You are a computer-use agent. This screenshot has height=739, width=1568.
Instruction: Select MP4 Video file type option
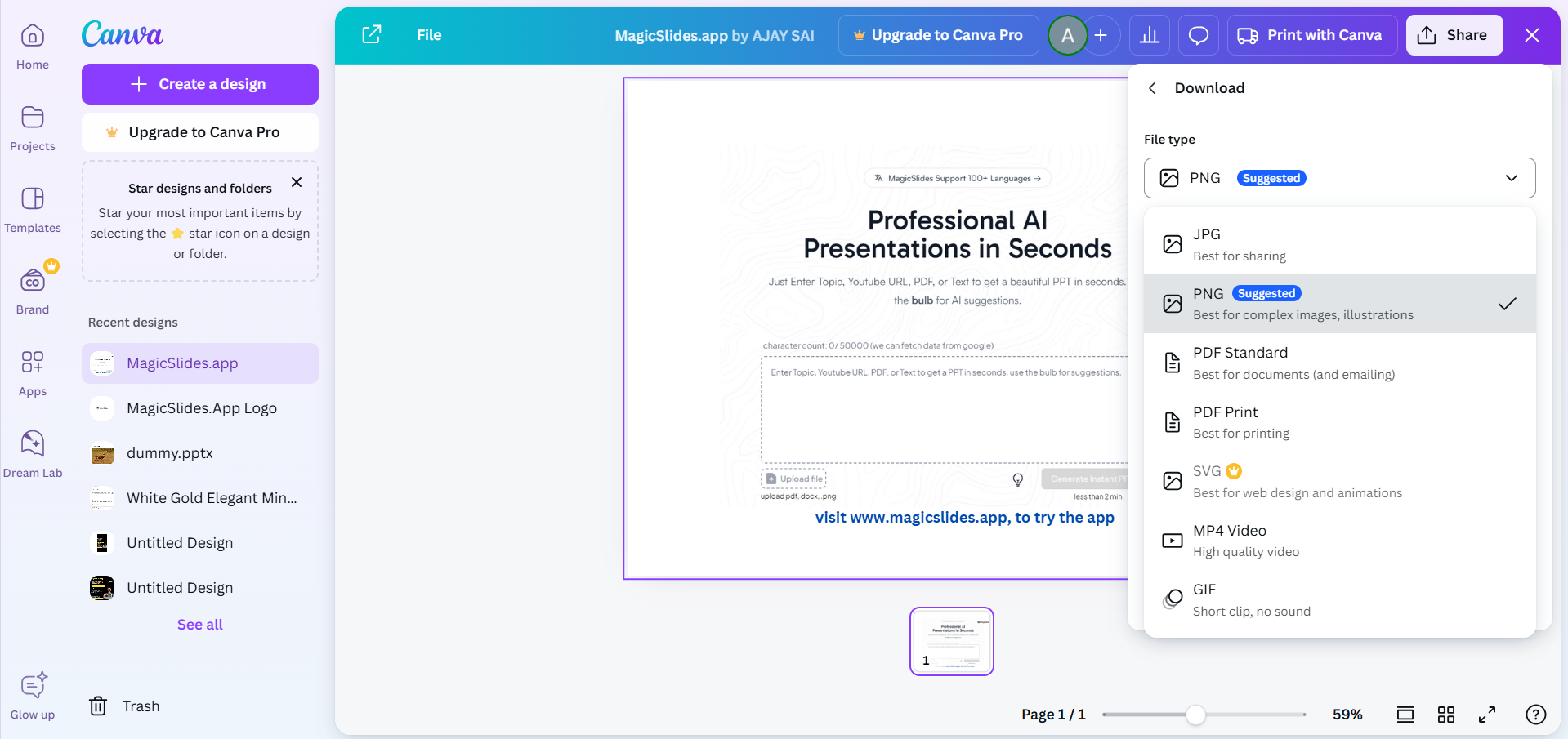pyautogui.click(x=1340, y=541)
